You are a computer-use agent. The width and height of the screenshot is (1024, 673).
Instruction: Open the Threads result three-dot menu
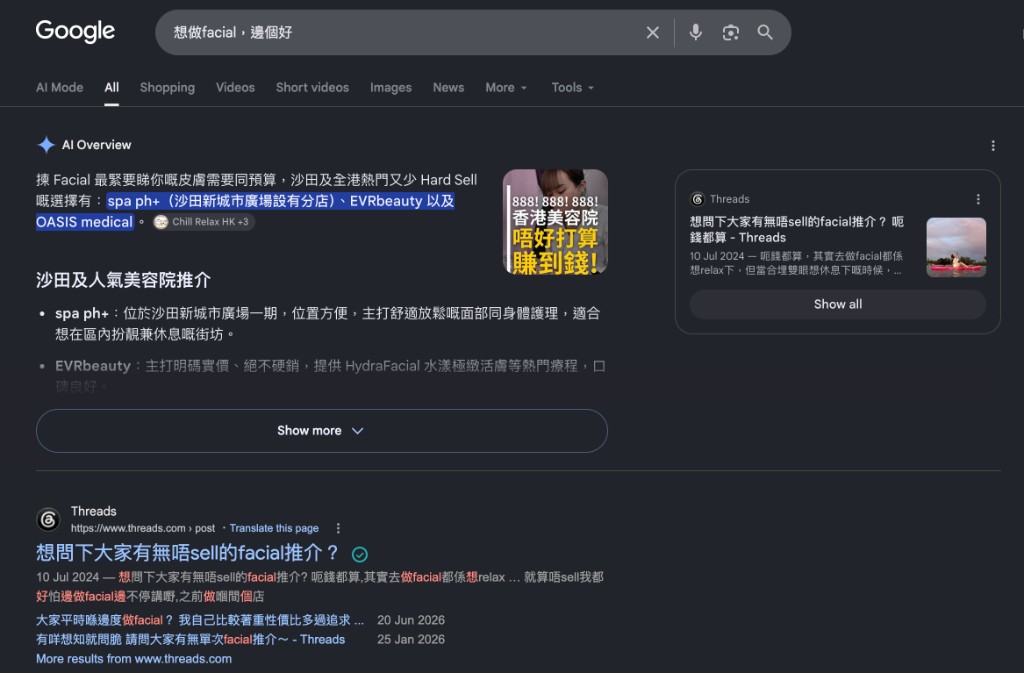338,528
